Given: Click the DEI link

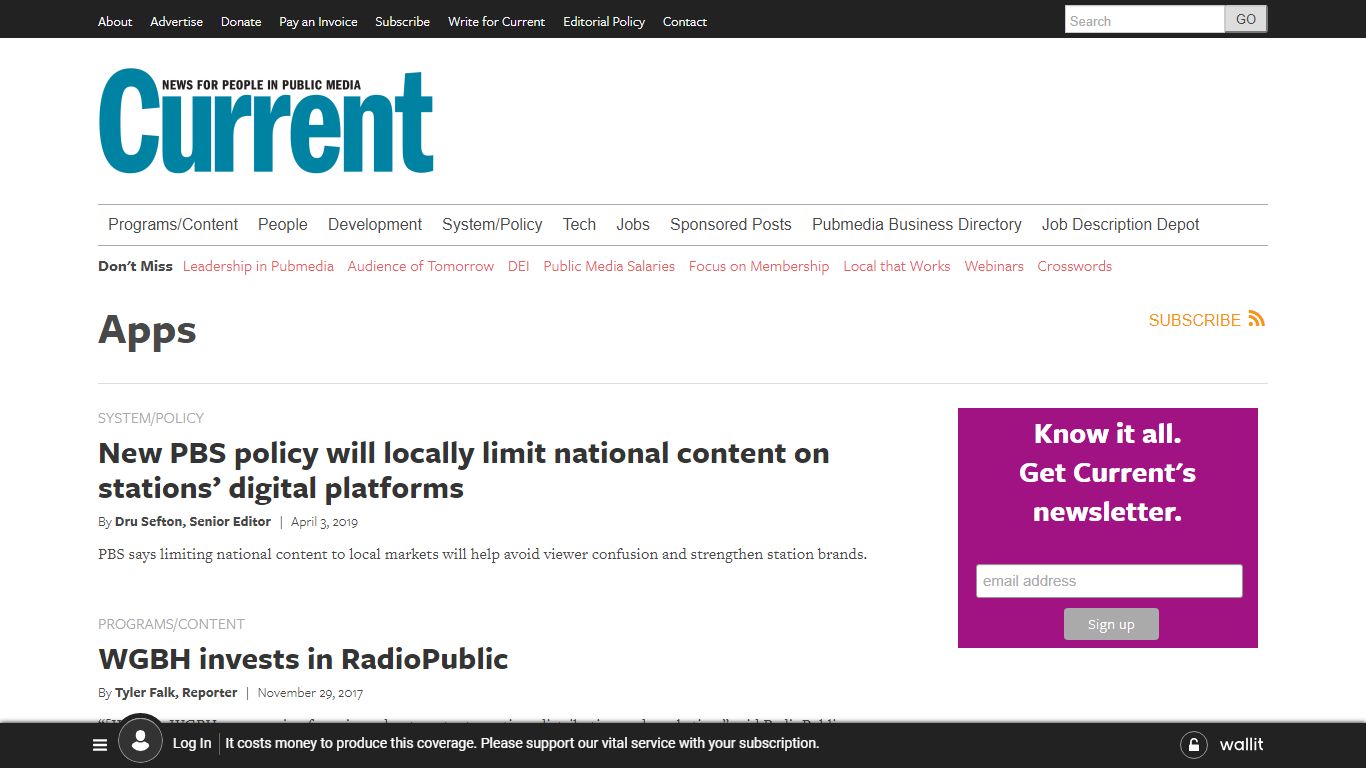Looking at the screenshot, I should [x=519, y=266].
